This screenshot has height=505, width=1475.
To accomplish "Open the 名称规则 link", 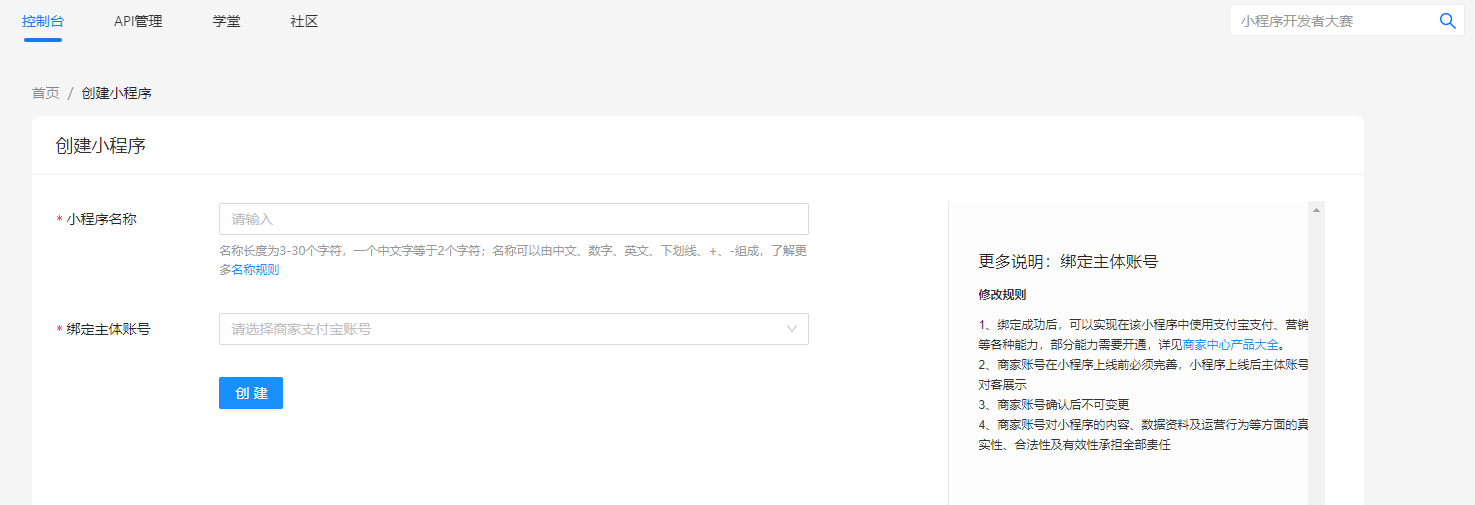I will point(255,270).
